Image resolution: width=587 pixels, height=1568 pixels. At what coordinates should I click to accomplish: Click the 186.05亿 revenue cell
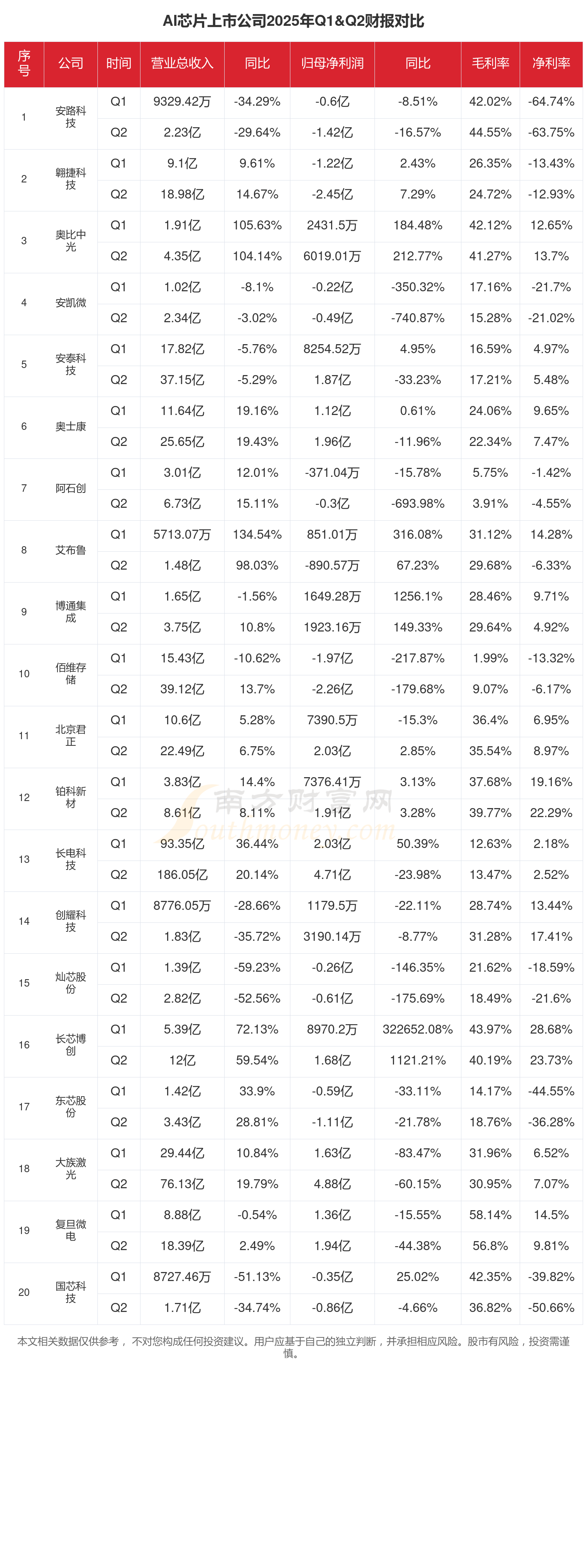(x=182, y=875)
